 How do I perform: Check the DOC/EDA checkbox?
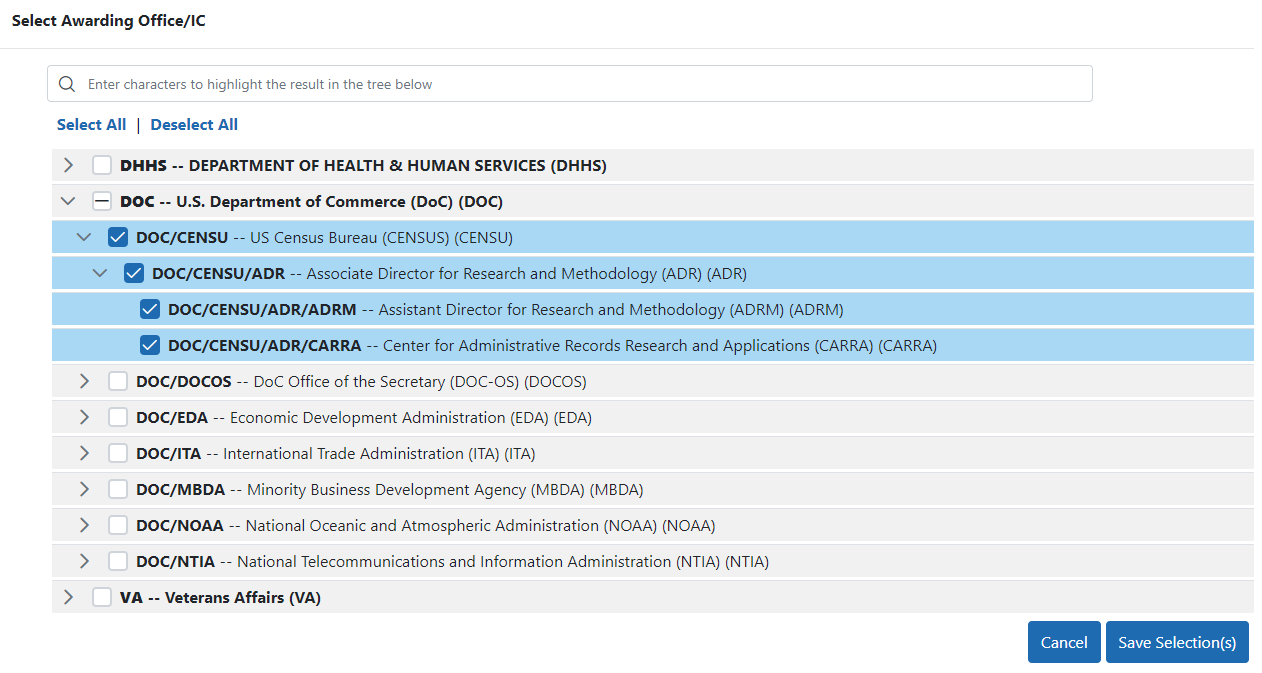coord(118,417)
